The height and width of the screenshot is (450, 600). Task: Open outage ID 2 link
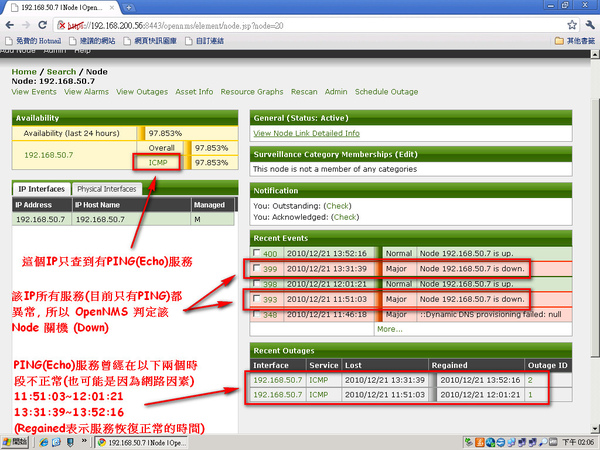pos(530,380)
